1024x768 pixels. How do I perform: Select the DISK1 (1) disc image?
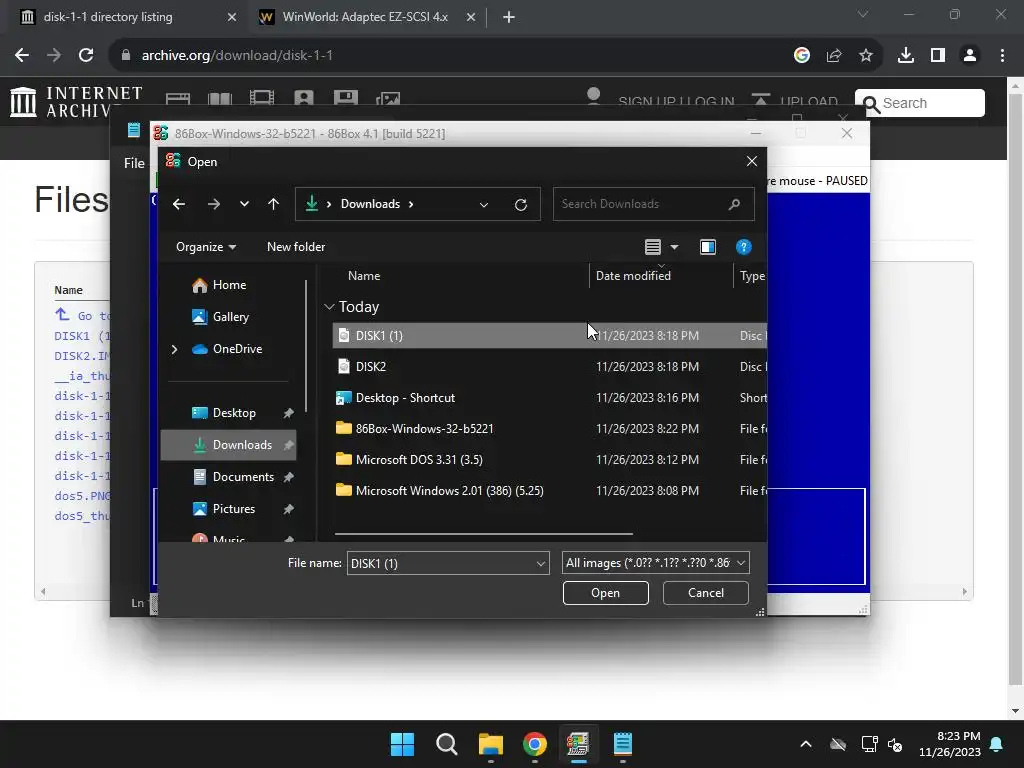549,336
